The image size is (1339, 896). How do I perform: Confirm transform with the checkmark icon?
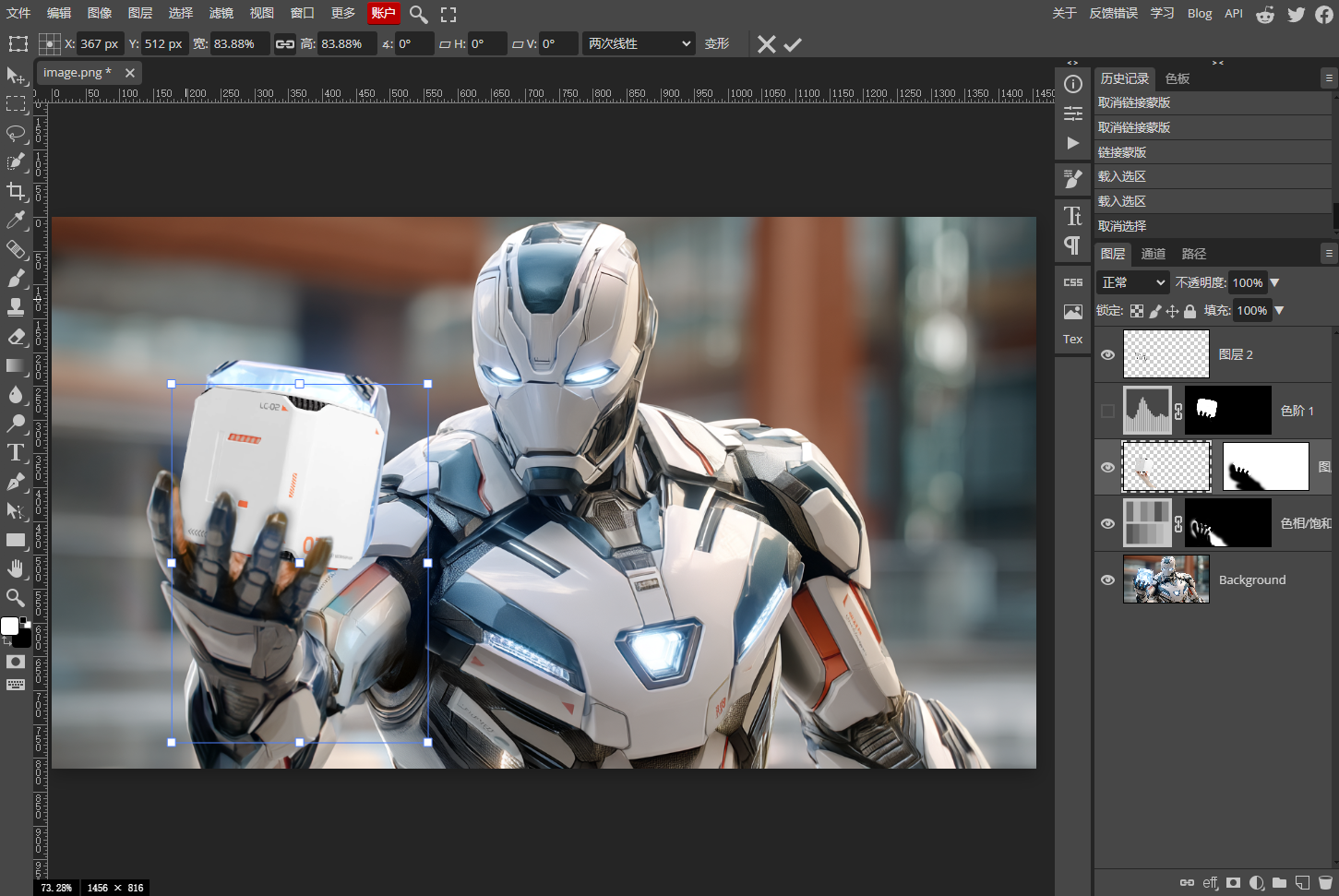click(793, 44)
